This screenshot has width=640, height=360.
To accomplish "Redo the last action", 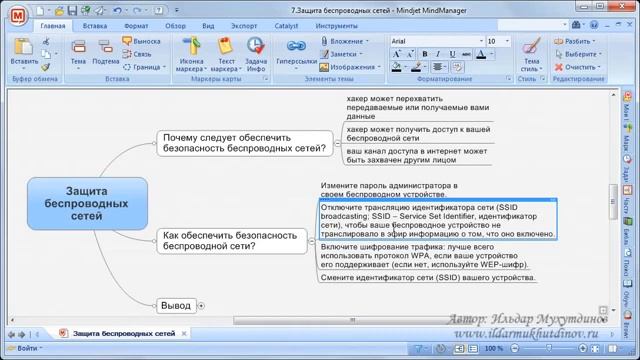I will click(x=138, y=11).
